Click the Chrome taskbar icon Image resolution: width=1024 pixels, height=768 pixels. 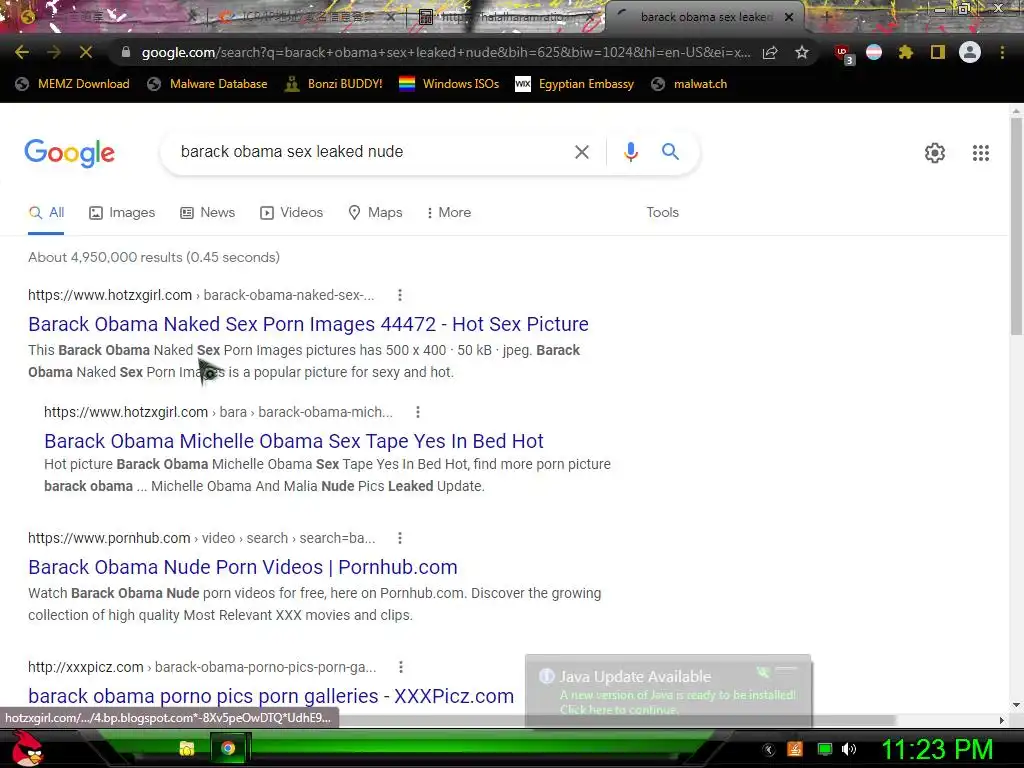click(x=227, y=748)
